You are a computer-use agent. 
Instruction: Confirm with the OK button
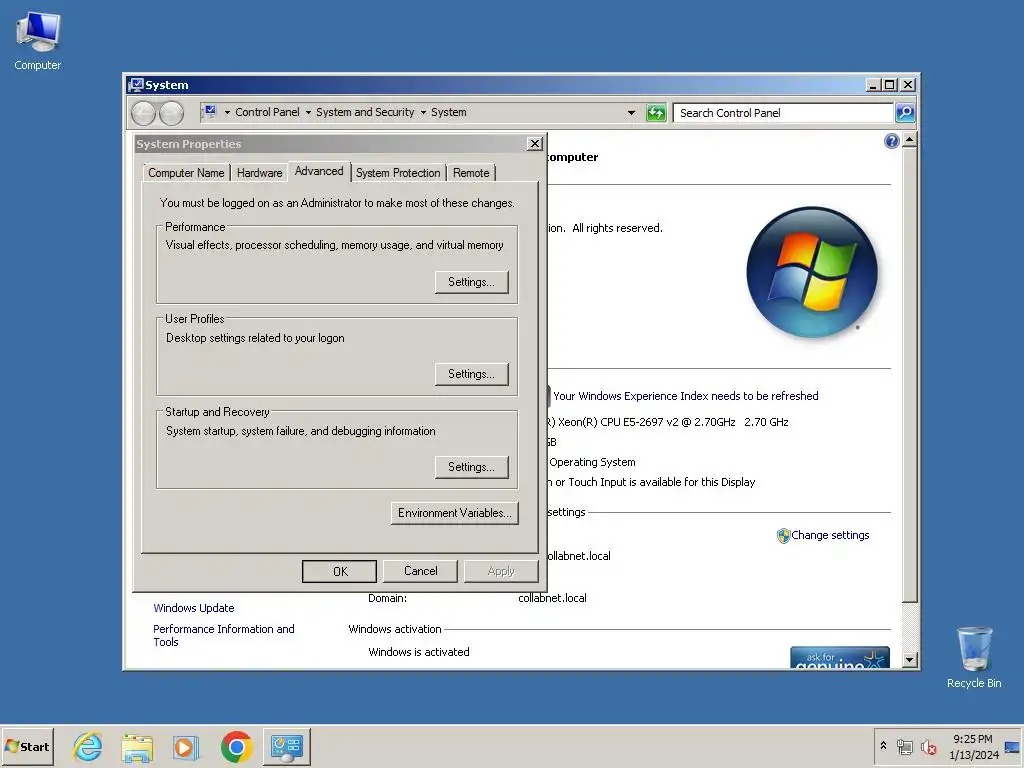tap(340, 571)
